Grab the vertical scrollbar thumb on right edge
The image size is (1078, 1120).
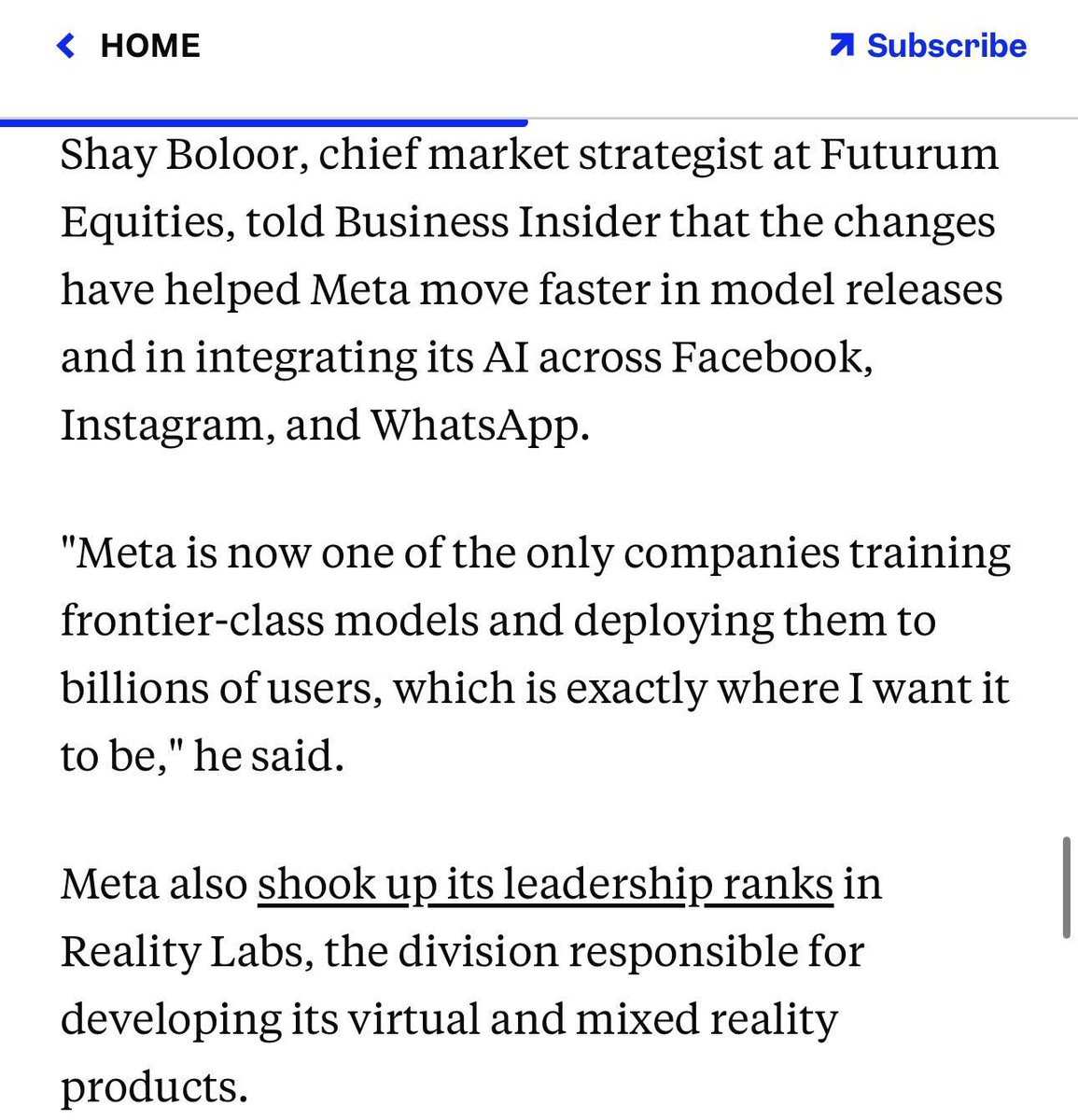pos(1066,888)
